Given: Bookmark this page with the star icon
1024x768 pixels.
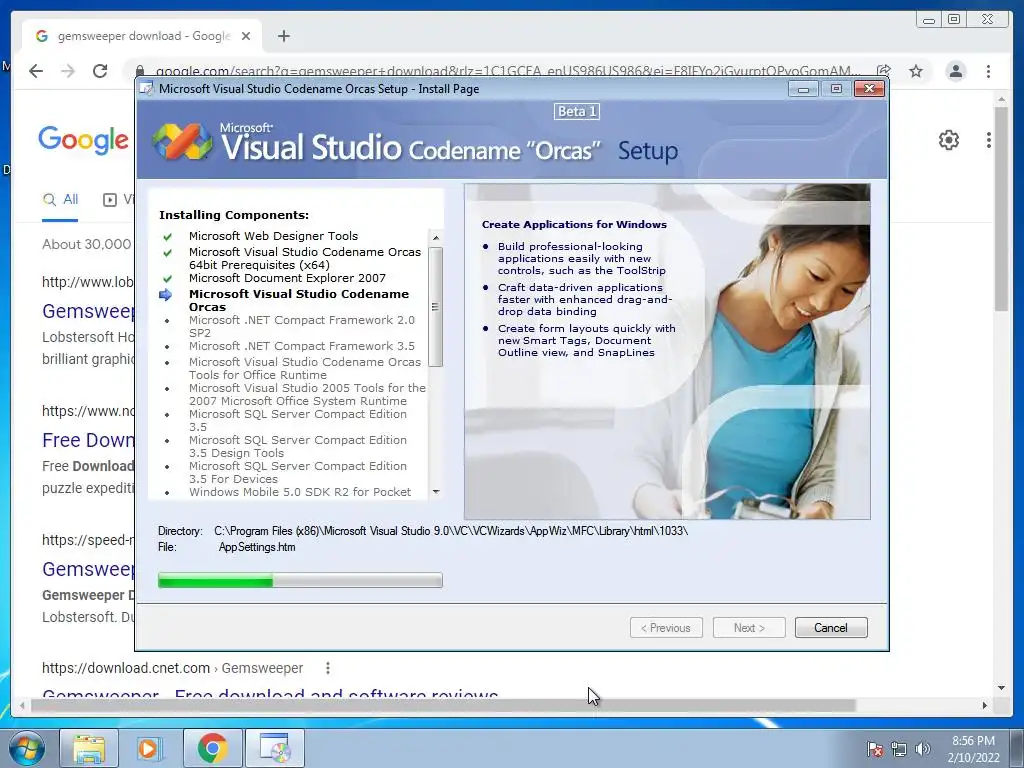Looking at the screenshot, I should coord(916,71).
